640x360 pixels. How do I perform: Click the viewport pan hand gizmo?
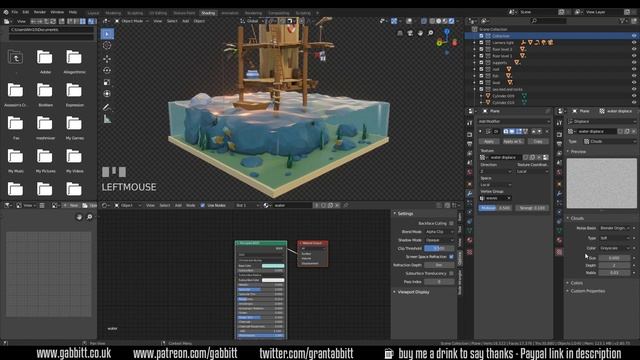[420, 33]
